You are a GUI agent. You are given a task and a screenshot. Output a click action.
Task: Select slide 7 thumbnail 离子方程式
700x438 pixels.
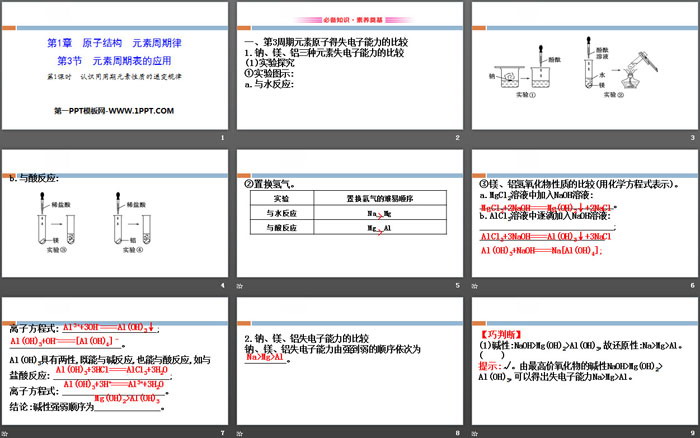(x=115, y=361)
